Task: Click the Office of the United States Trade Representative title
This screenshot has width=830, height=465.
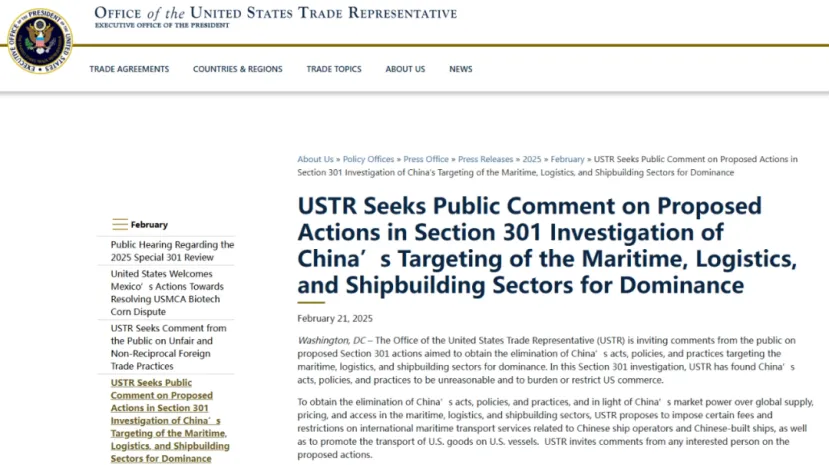Action: click(x=275, y=13)
